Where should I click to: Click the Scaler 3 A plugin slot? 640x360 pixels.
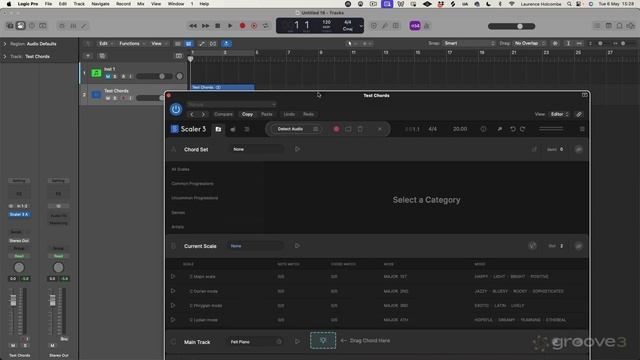point(19,214)
